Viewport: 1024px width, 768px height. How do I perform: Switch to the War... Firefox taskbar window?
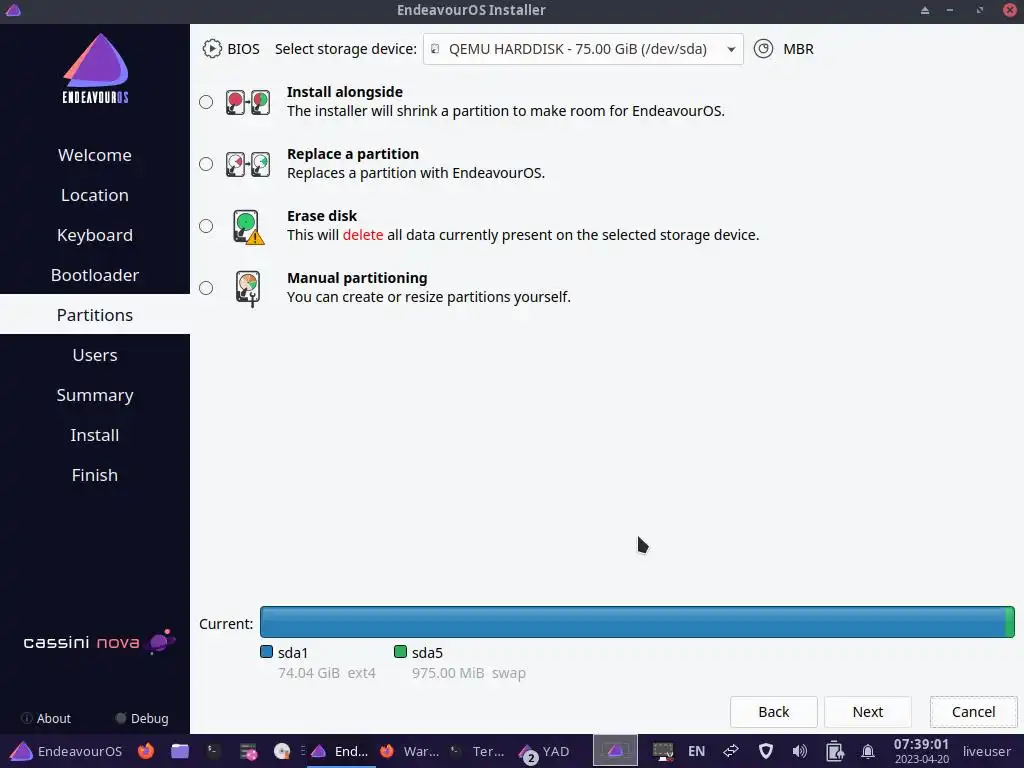pos(409,752)
